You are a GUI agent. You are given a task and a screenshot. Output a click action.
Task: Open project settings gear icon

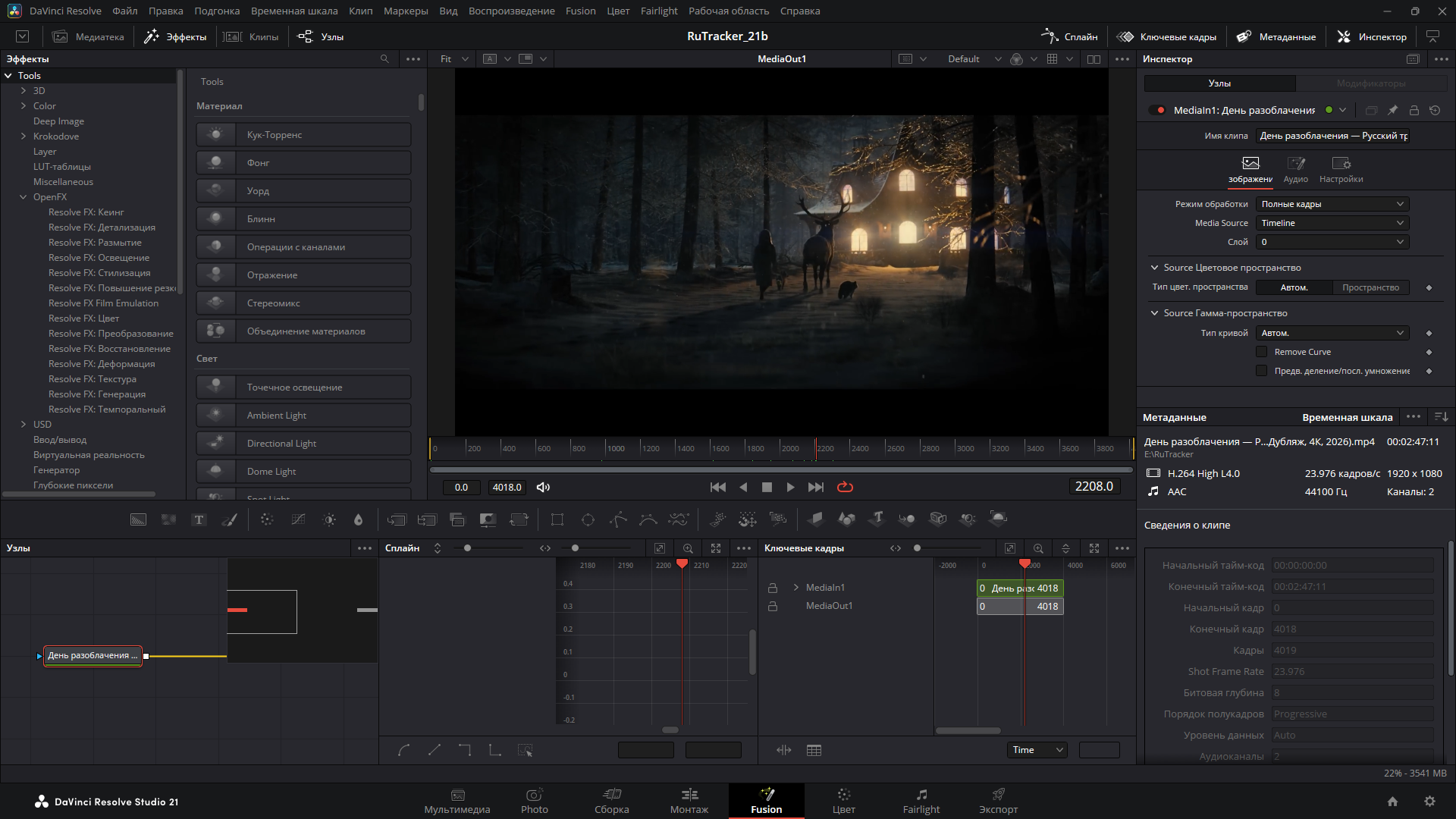point(1429,802)
